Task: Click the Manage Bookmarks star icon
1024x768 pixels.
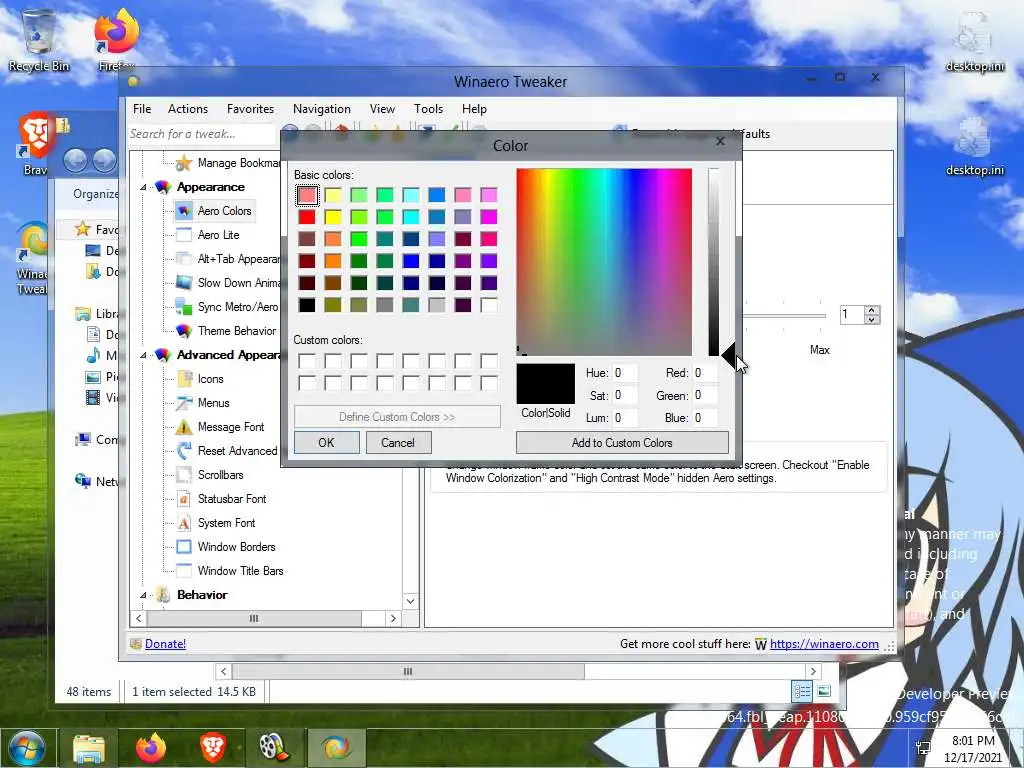Action: (x=184, y=163)
